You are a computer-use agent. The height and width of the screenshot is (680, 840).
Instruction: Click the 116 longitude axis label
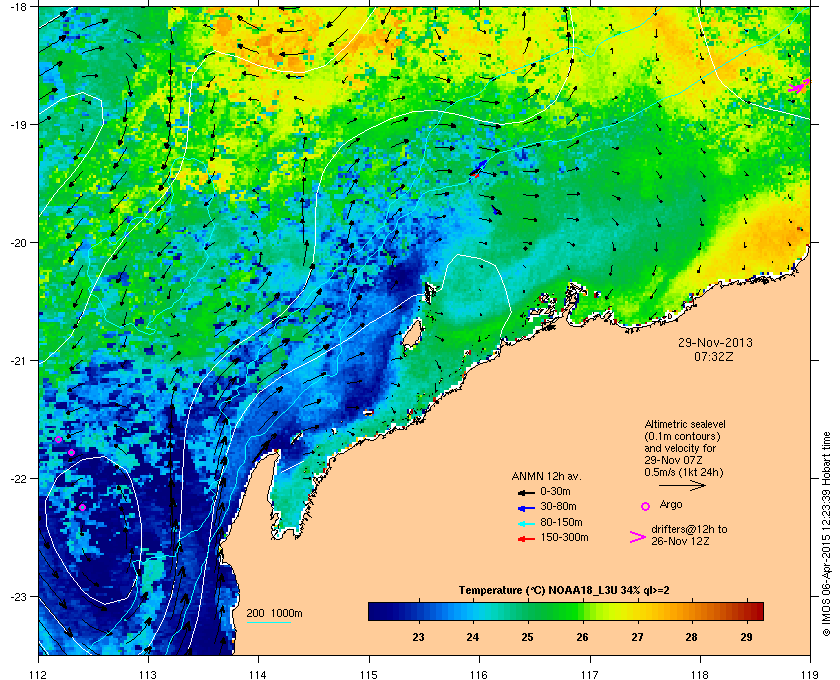(x=479, y=674)
